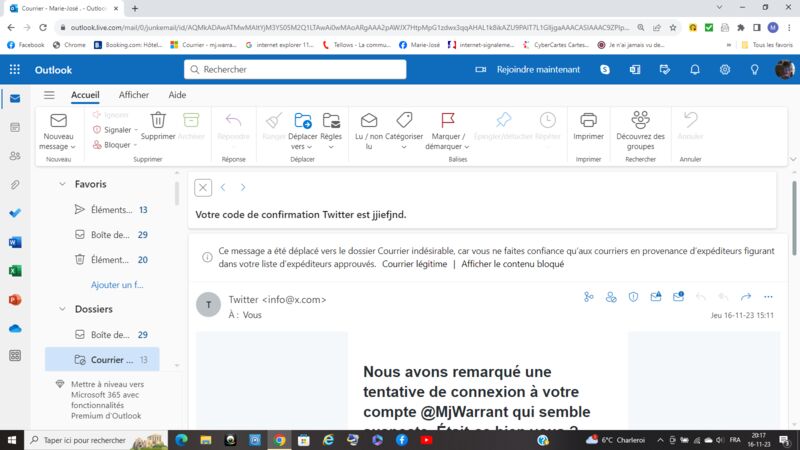The height and width of the screenshot is (450, 800).
Task: Launch Excel from the sidebar
Action: pyautogui.click(x=15, y=270)
